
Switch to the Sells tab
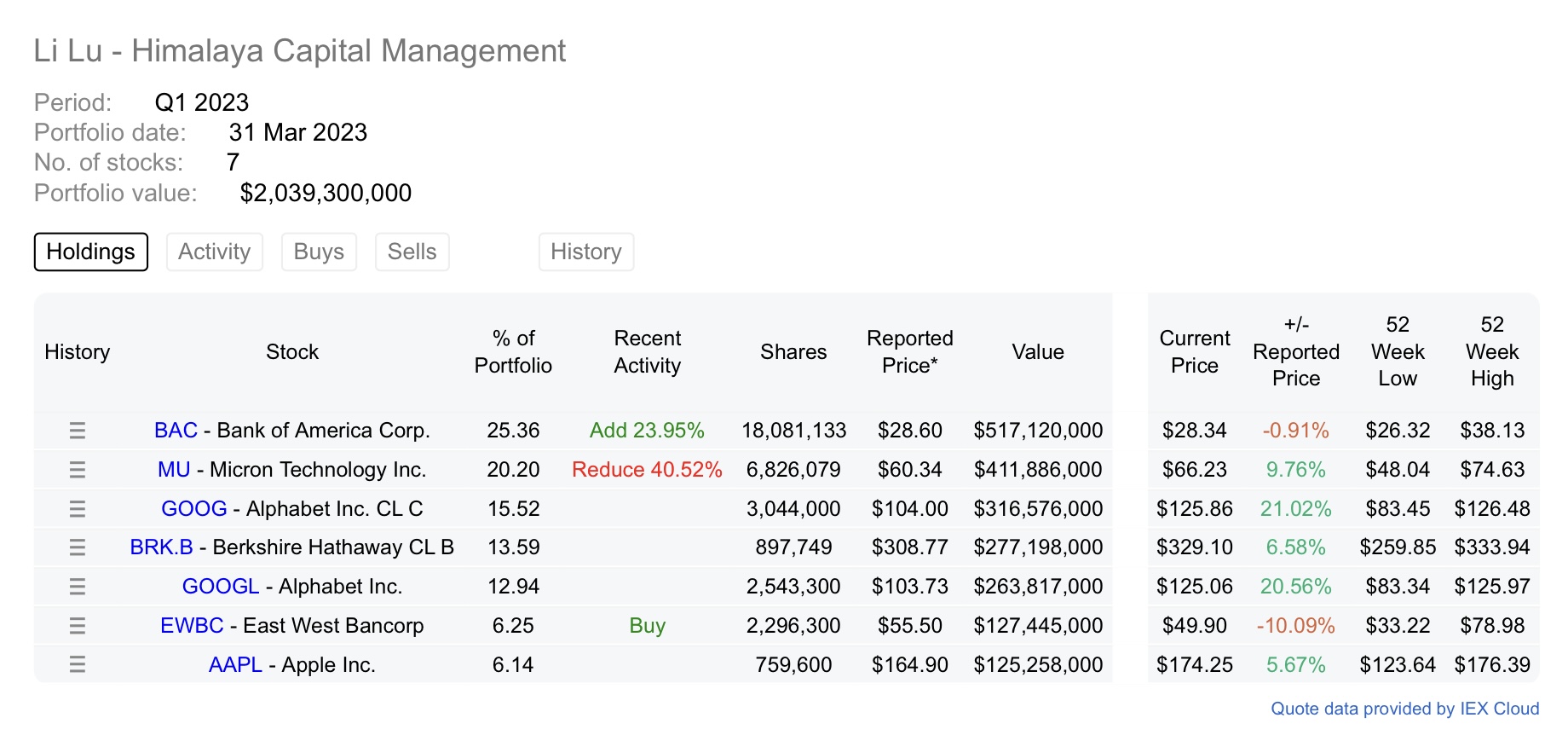tap(412, 252)
